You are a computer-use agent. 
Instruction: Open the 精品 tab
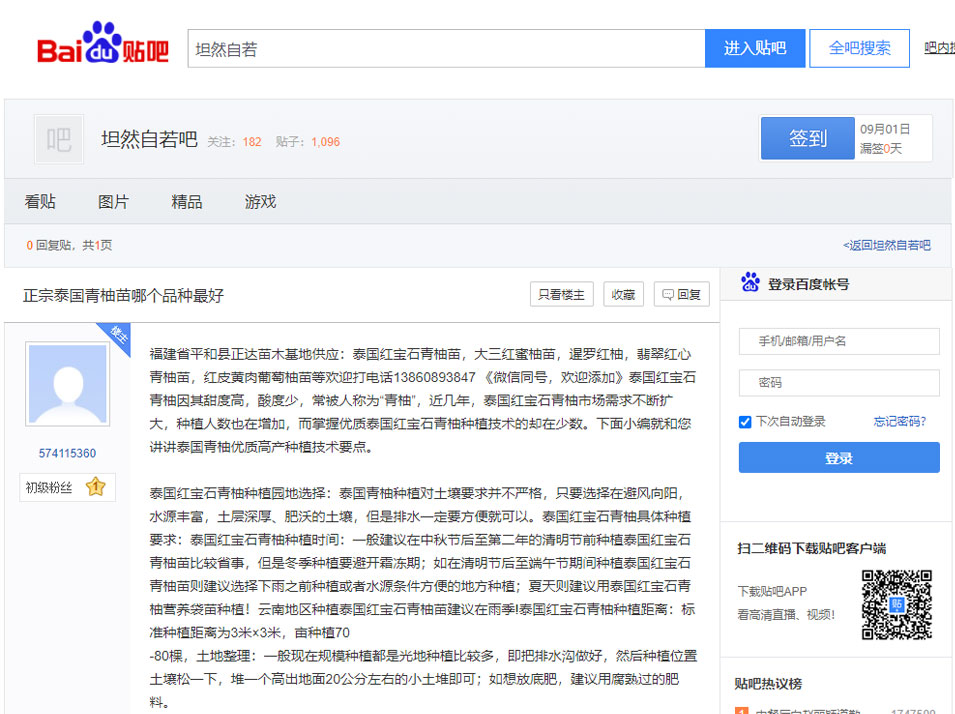tap(186, 202)
